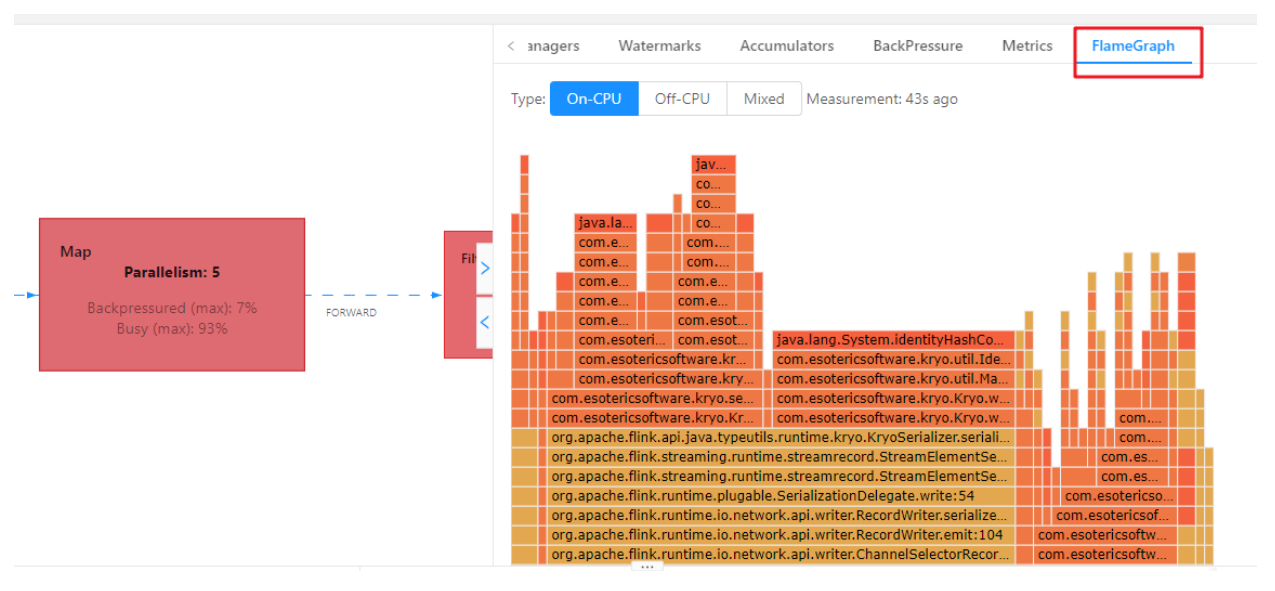This screenshot has height=591, width=1275.
Task: Click the right chevron on the panel edge
Action: 485,268
